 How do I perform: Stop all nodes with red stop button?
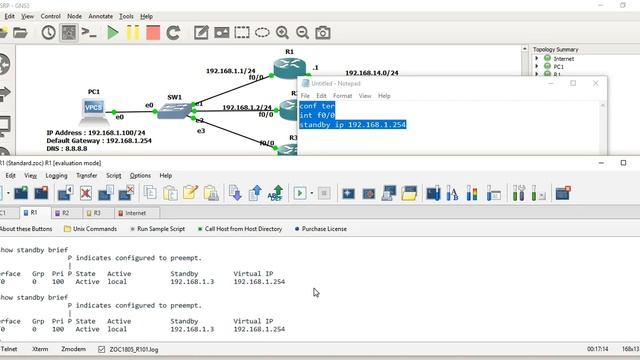point(153,32)
